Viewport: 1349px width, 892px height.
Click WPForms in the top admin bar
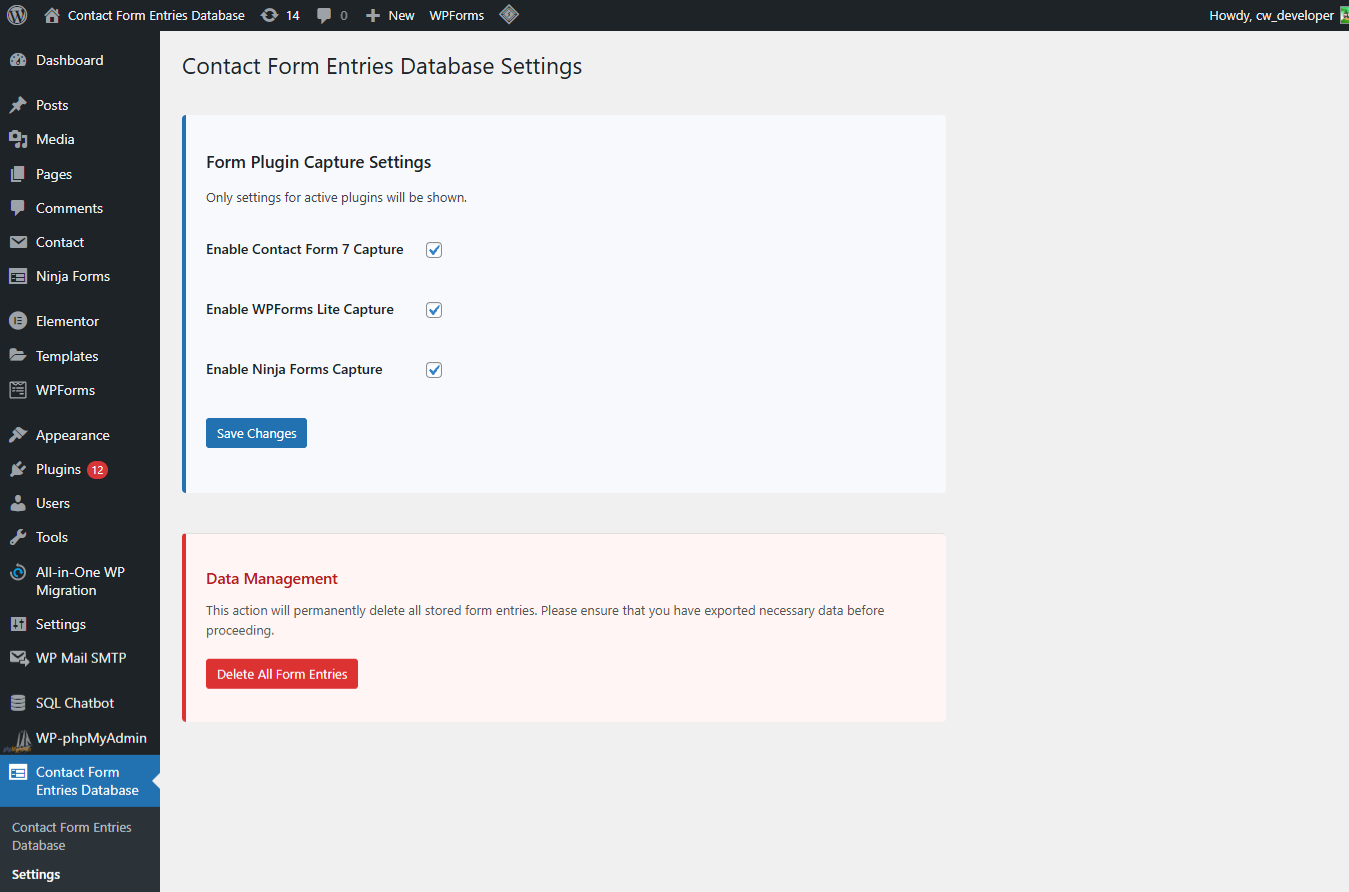[x=456, y=15]
